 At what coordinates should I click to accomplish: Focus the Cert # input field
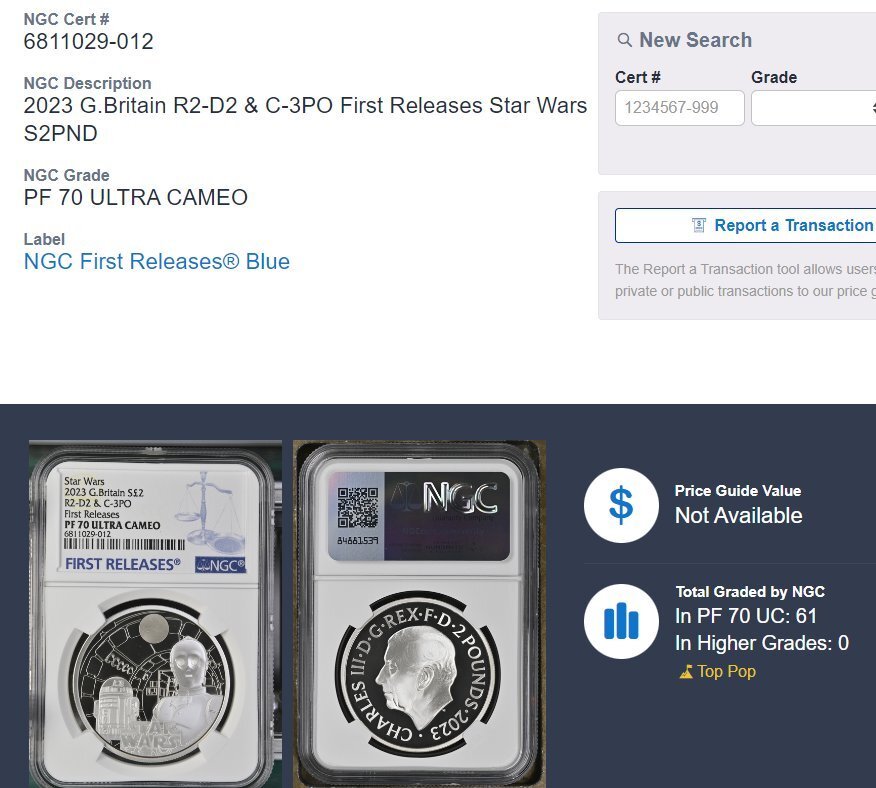[x=679, y=108]
